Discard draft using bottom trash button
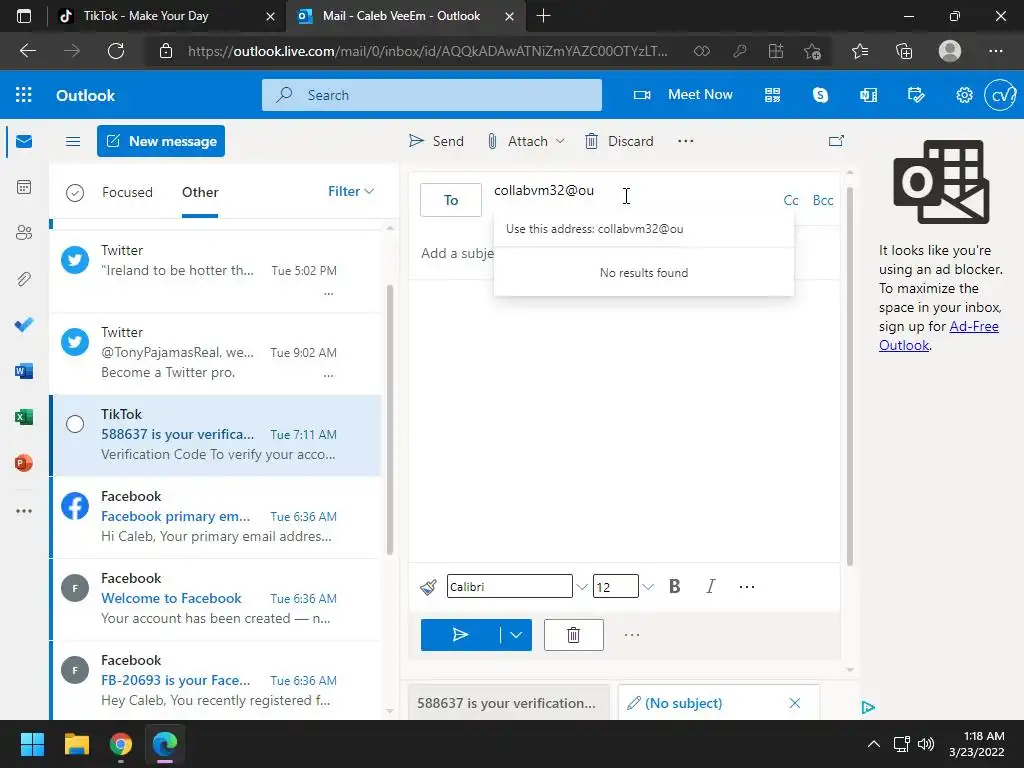This screenshot has width=1024, height=768. pos(573,635)
